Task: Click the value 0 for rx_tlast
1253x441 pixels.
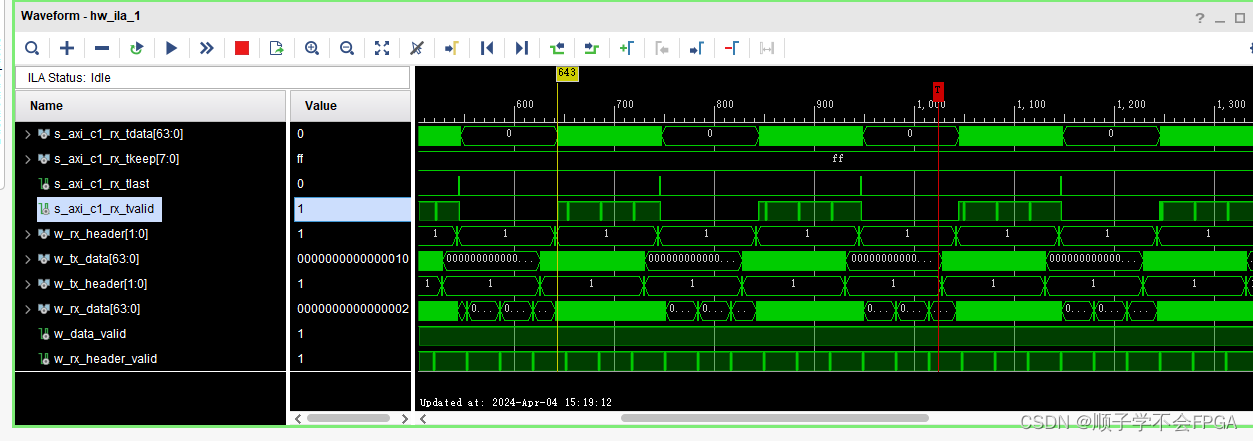Action: [300, 183]
